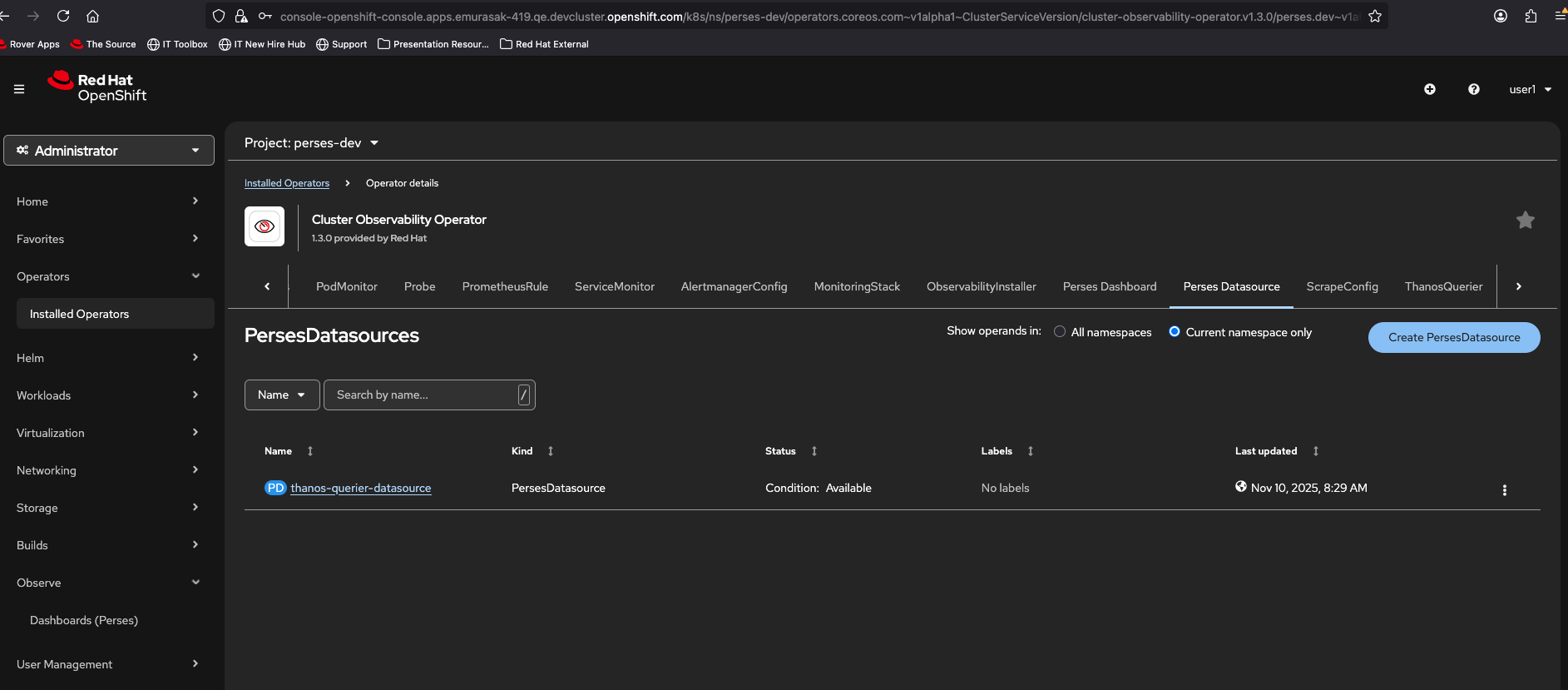Open the thanos-querier-datasource link
This screenshot has height=690, width=1568.
pos(360,489)
